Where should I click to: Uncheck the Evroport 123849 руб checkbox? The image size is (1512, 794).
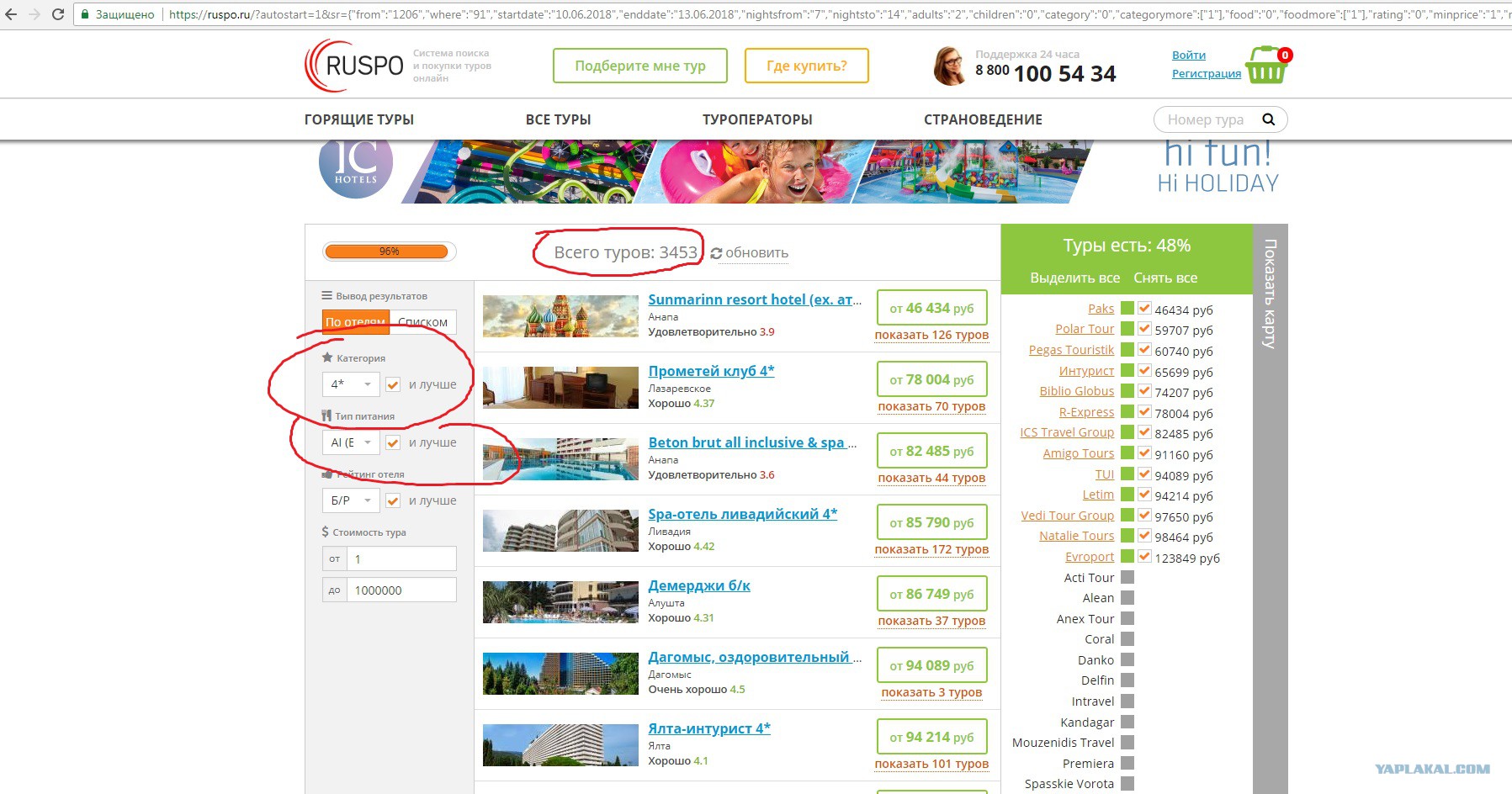tap(1144, 557)
